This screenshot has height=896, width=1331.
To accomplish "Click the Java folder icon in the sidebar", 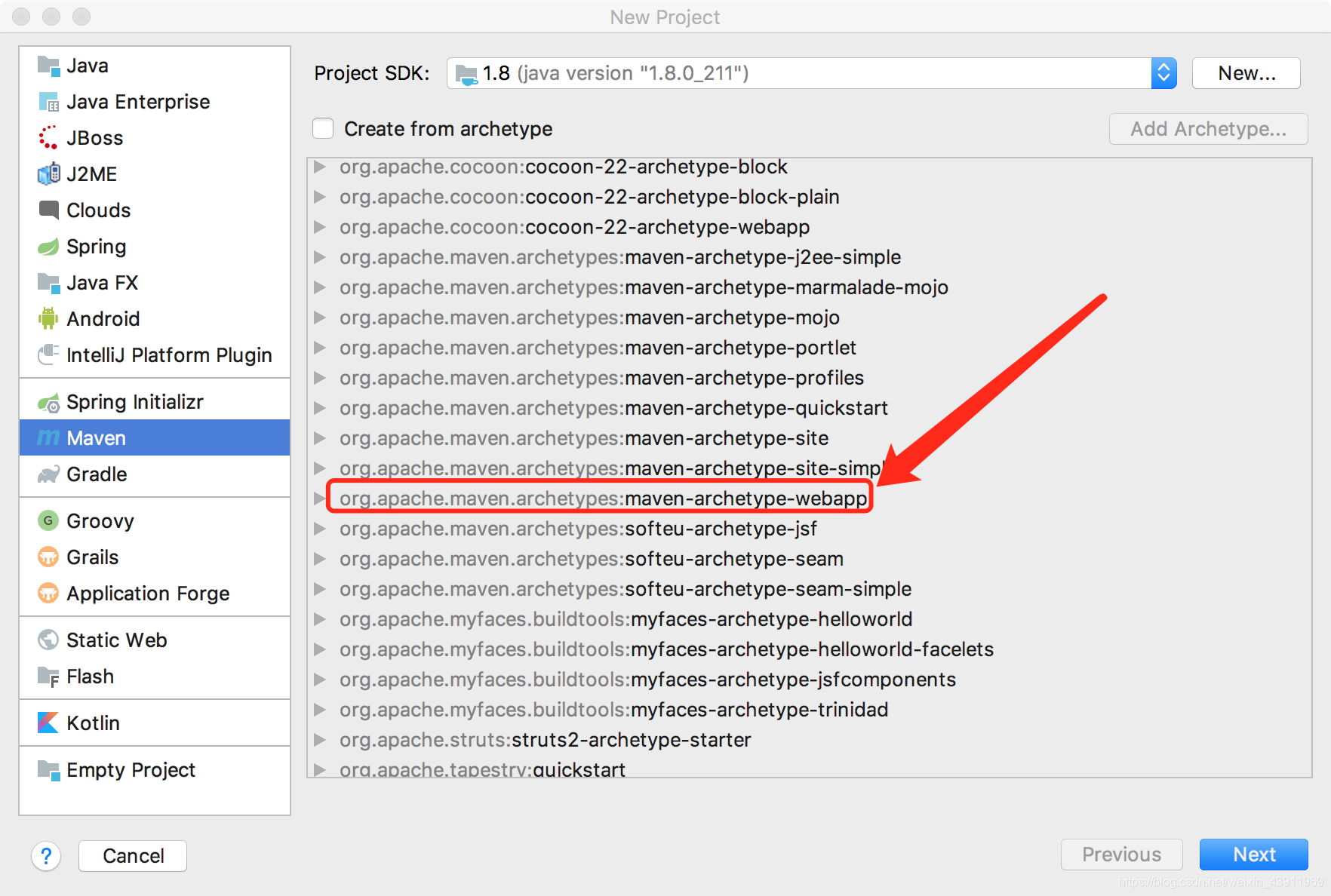I will 48,66.
